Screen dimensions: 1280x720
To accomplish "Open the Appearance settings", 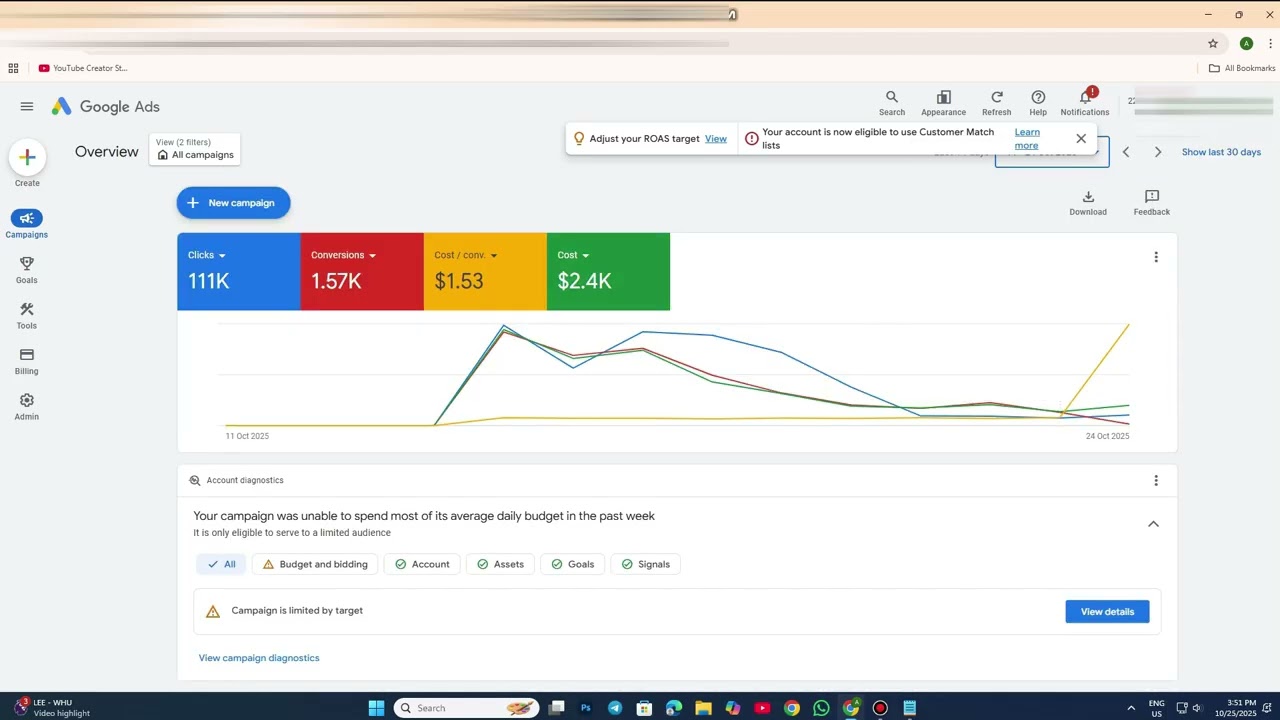I will click(943, 103).
